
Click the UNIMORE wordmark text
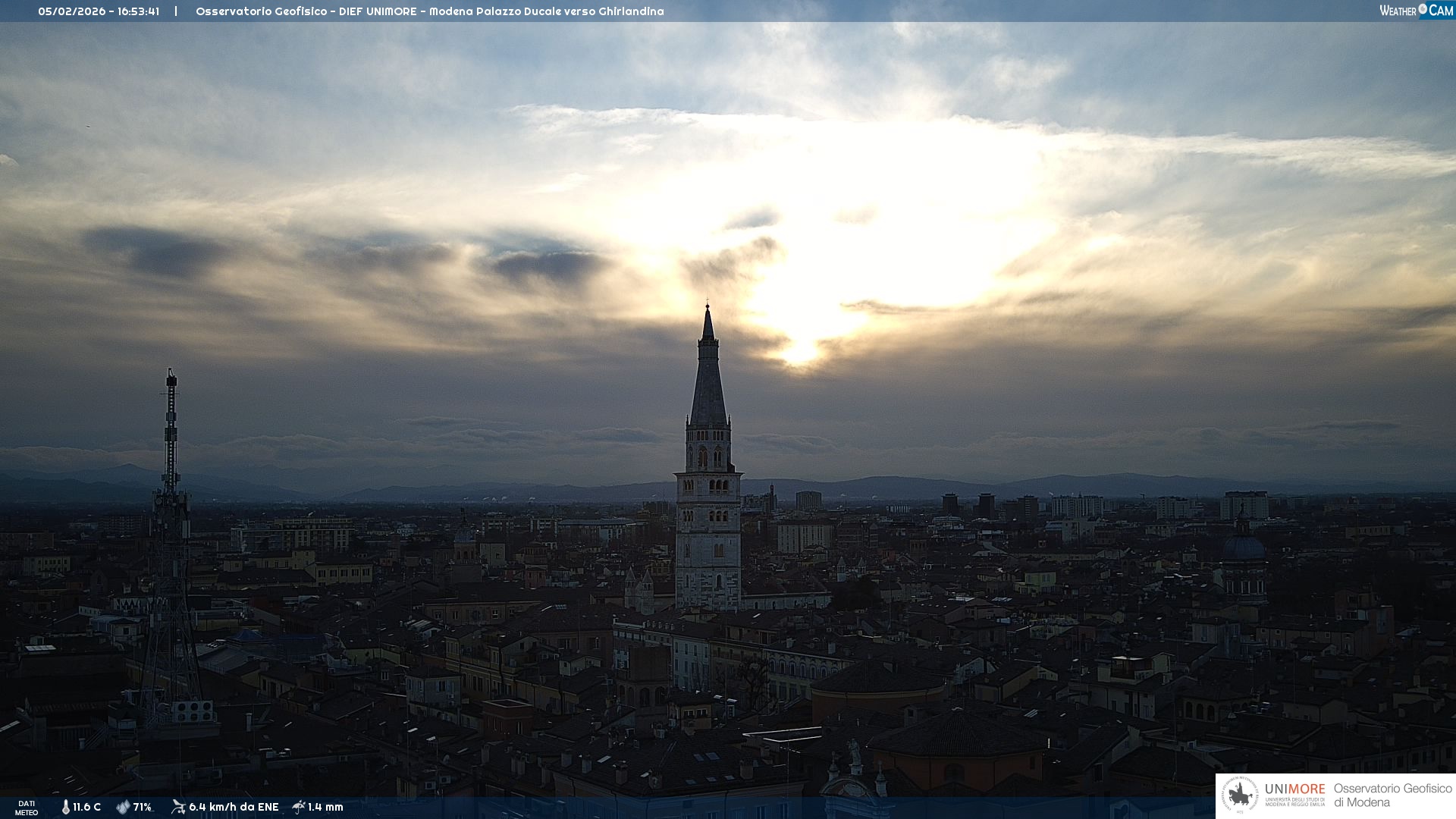[x=1294, y=789]
